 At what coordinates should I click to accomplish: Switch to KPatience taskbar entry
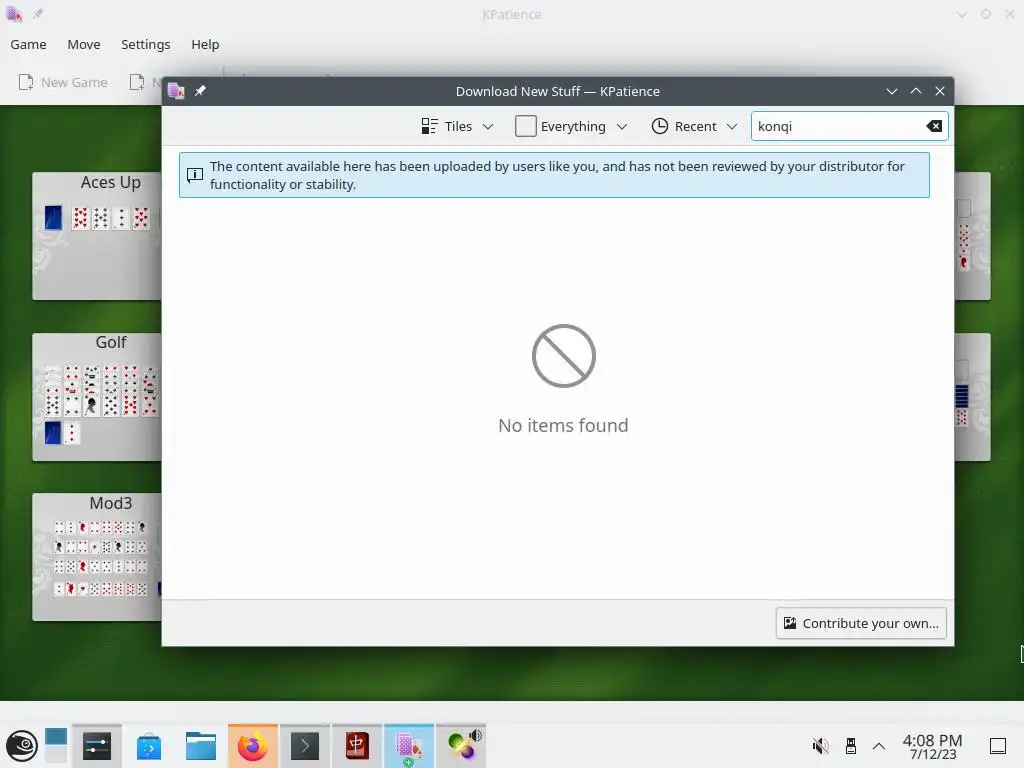(409, 746)
